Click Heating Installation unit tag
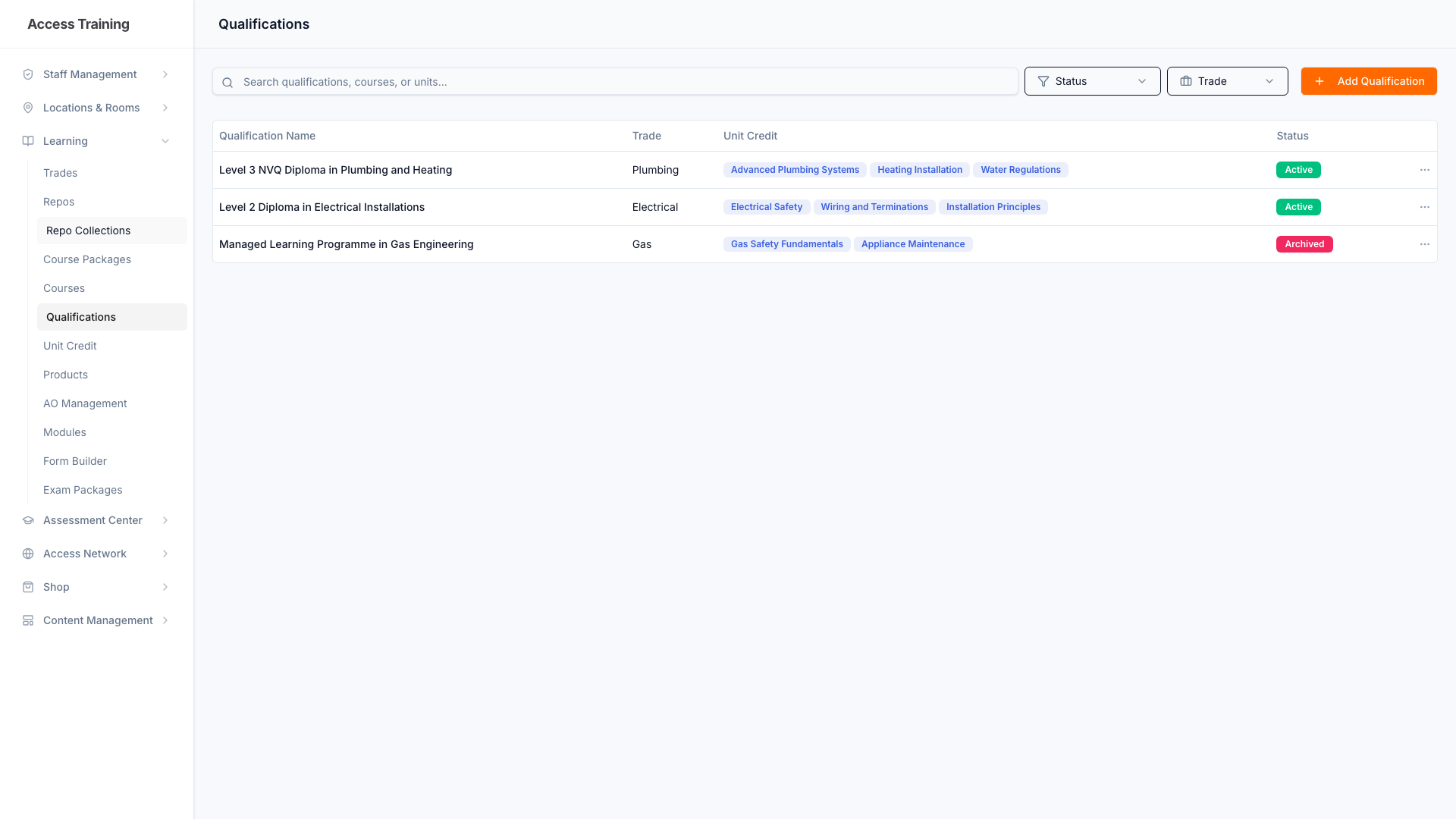This screenshot has width=1456, height=819. coord(920,170)
